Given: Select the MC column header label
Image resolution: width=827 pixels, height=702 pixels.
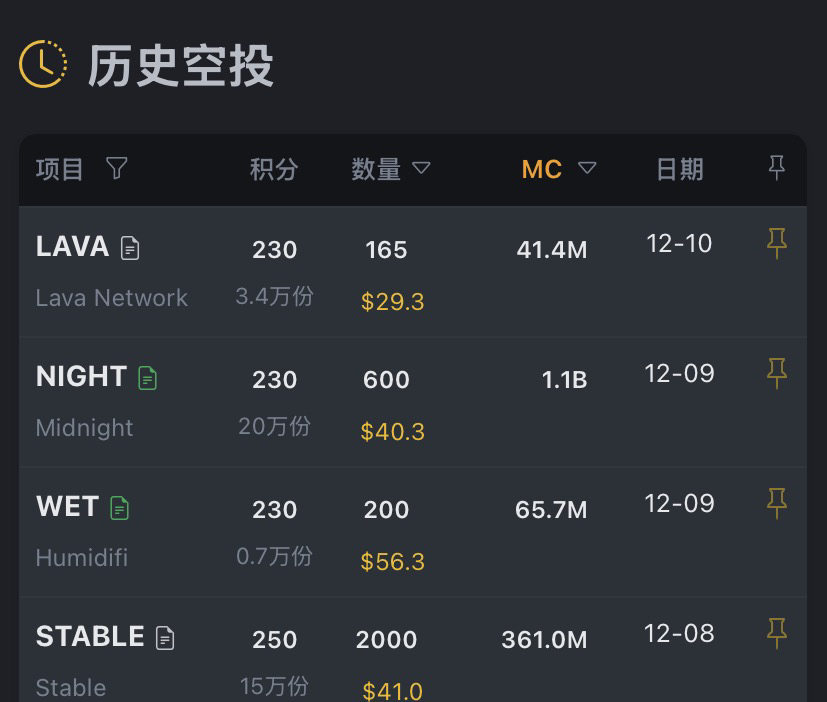Looking at the screenshot, I should tap(541, 169).
